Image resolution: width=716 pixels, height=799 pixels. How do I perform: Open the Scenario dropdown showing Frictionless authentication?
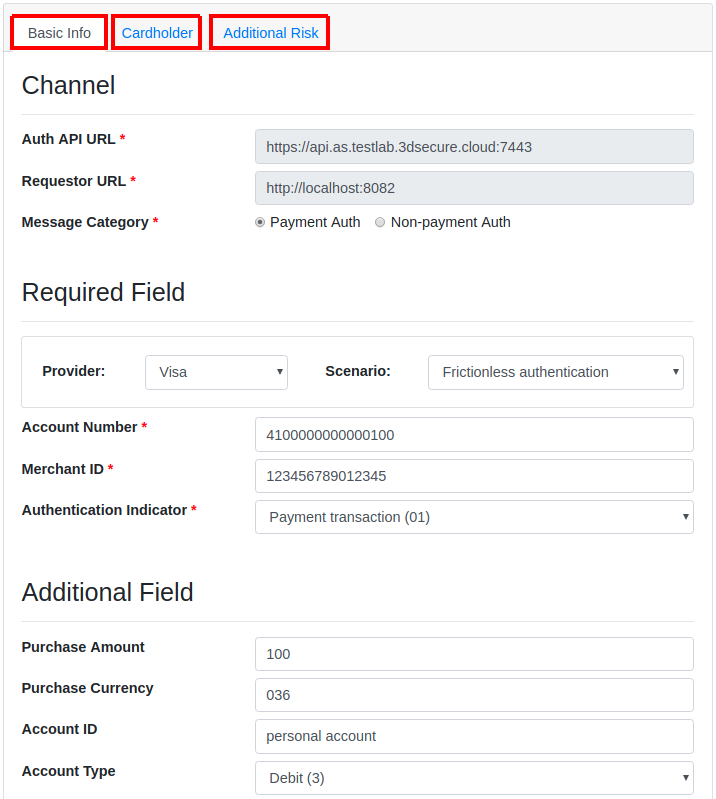coord(555,372)
